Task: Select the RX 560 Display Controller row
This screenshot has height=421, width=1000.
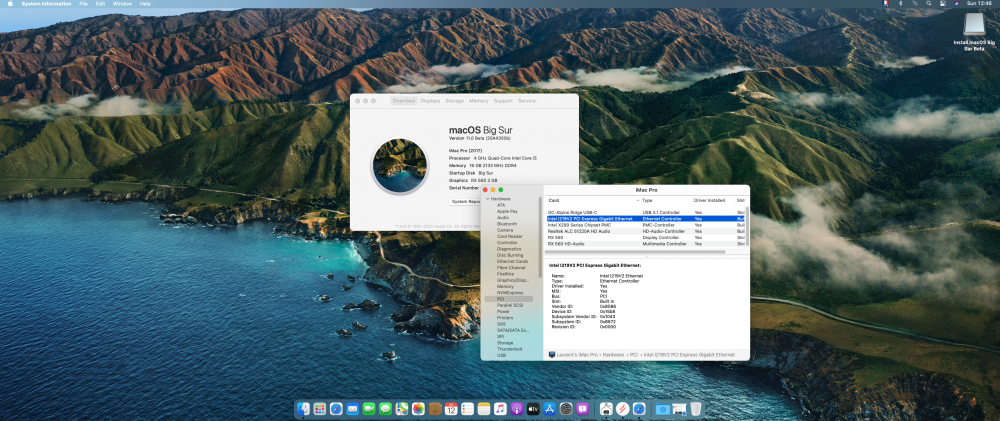Action: 645,237
